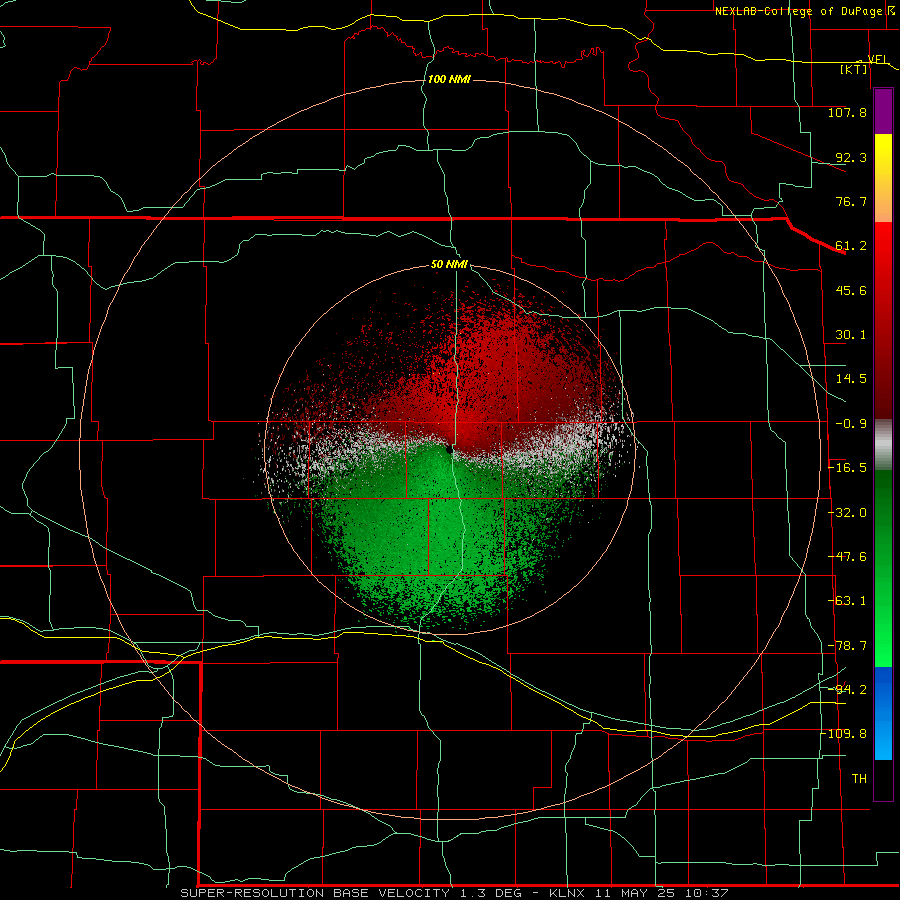Screen dimensions: 900x900
Task: Click the KLNX radar site at velocity center
Action: click(449, 450)
